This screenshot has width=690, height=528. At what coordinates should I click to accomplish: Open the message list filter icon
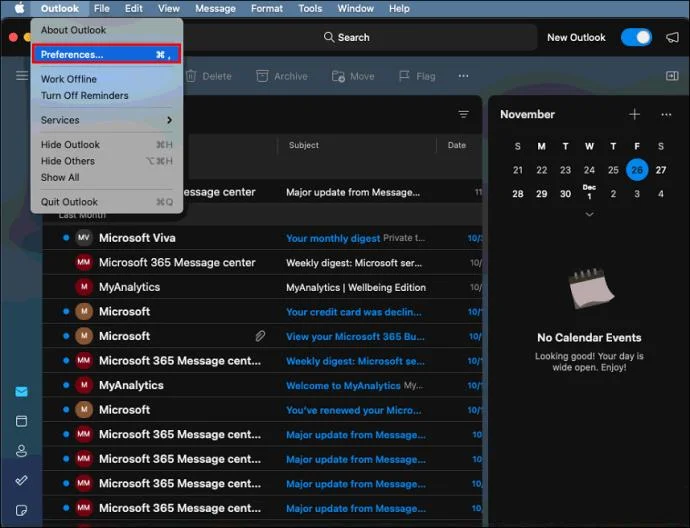point(463,114)
